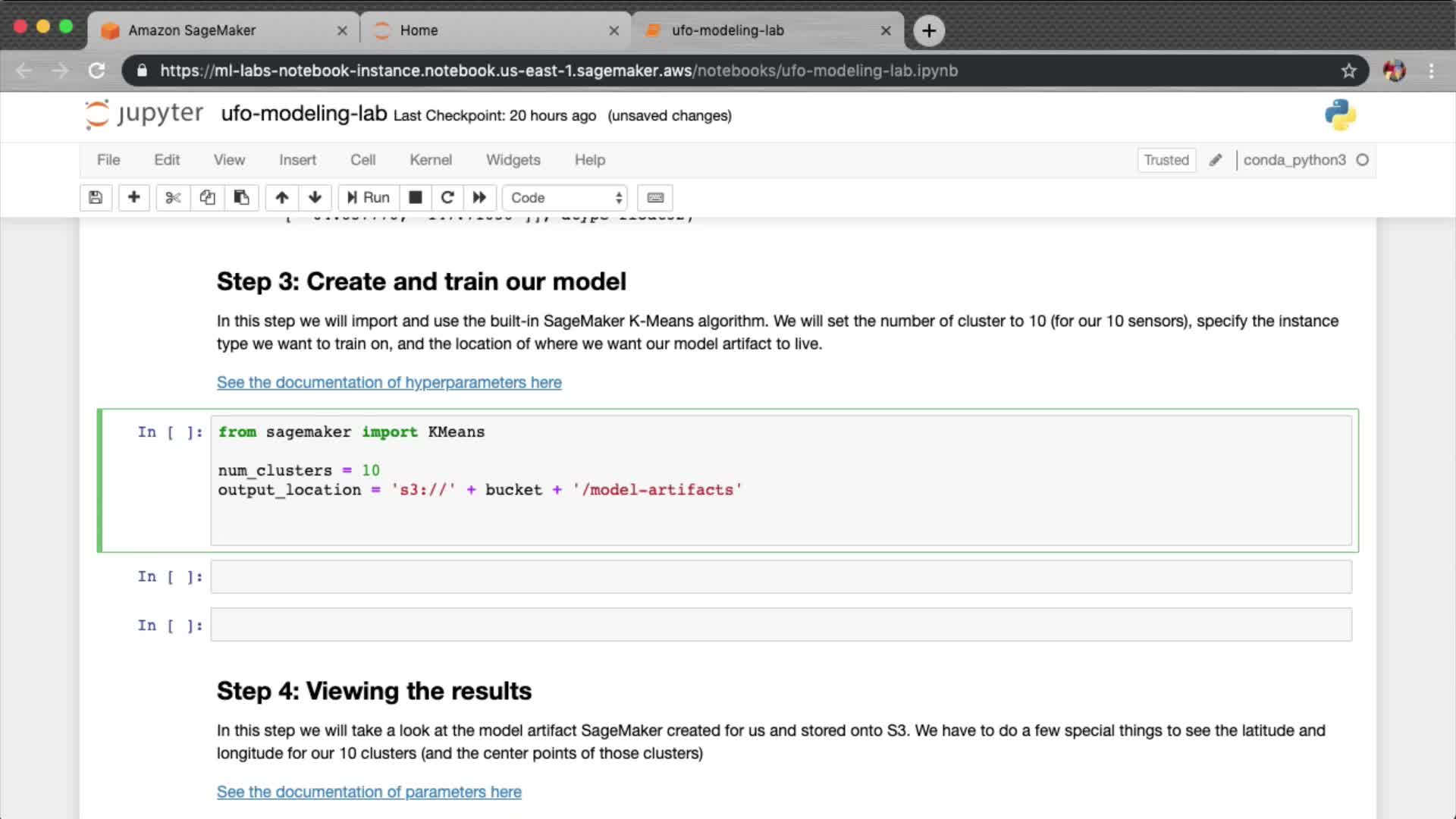Restart kernel and rerun all icon
The image size is (1456, 819).
pyautogui.click(x=479, y=198)
